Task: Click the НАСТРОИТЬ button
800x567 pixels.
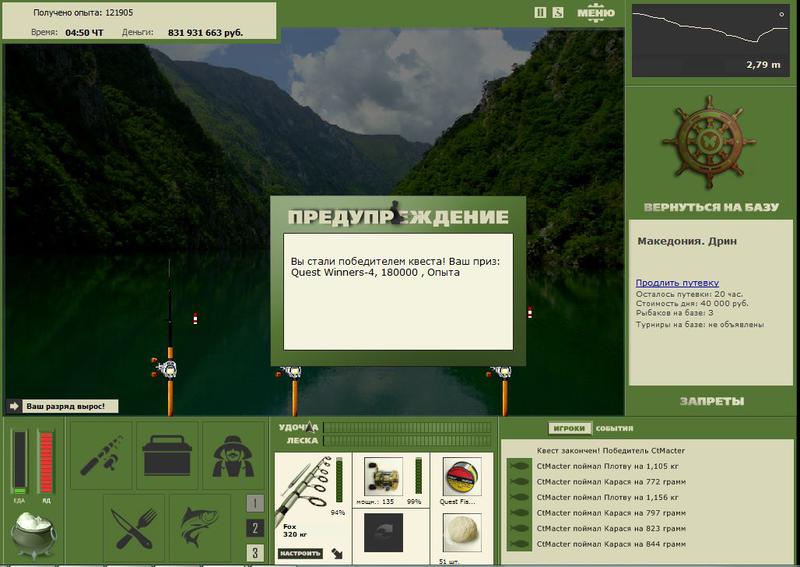Action: coord(300,553)
